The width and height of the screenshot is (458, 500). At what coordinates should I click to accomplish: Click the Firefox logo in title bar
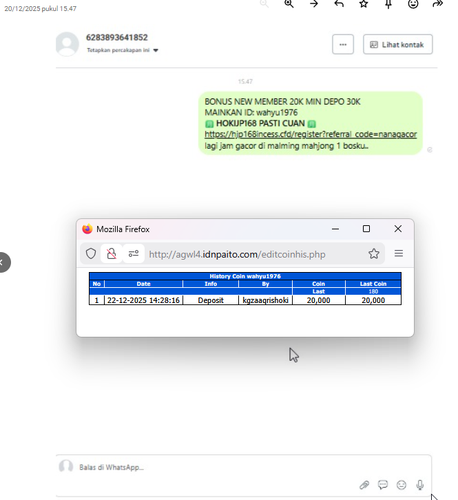click(87, 229)
